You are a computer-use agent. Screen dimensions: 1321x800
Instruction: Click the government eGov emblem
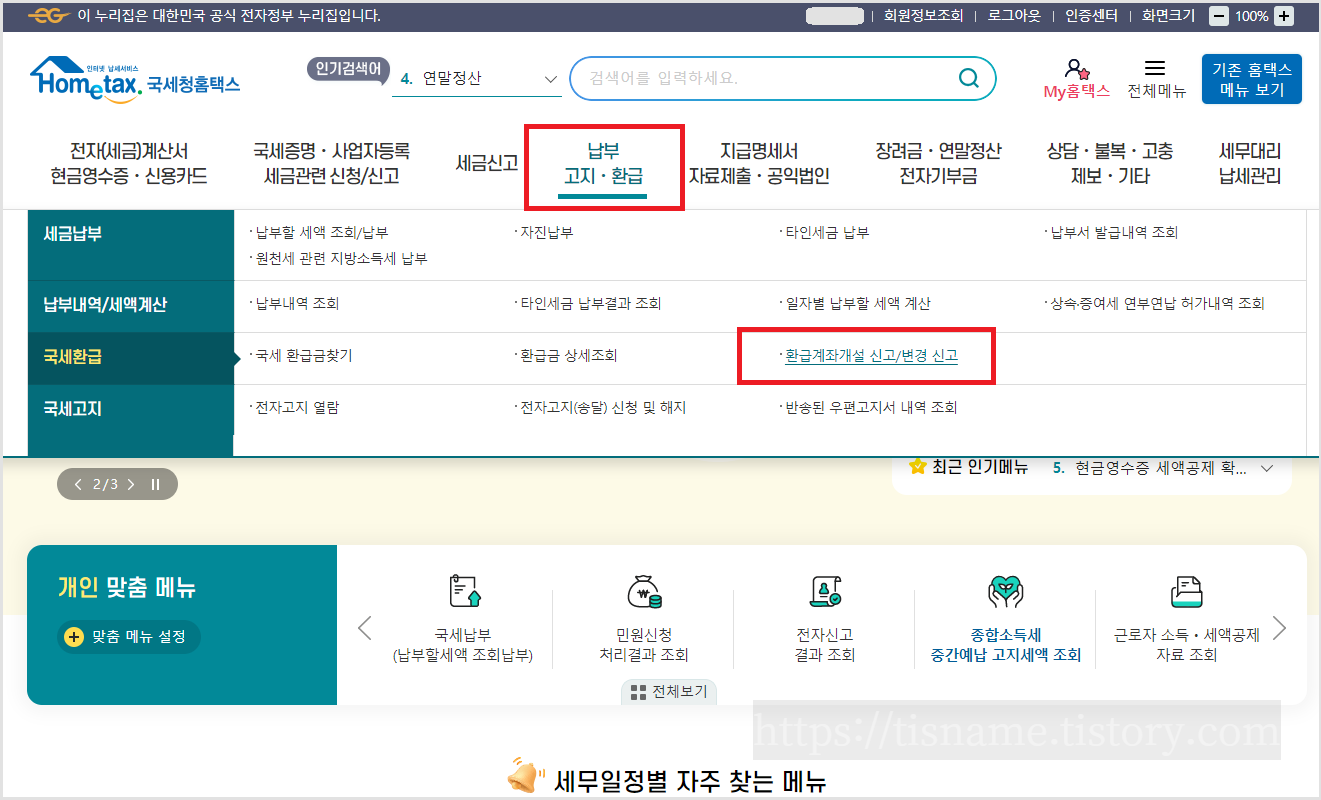48,16
